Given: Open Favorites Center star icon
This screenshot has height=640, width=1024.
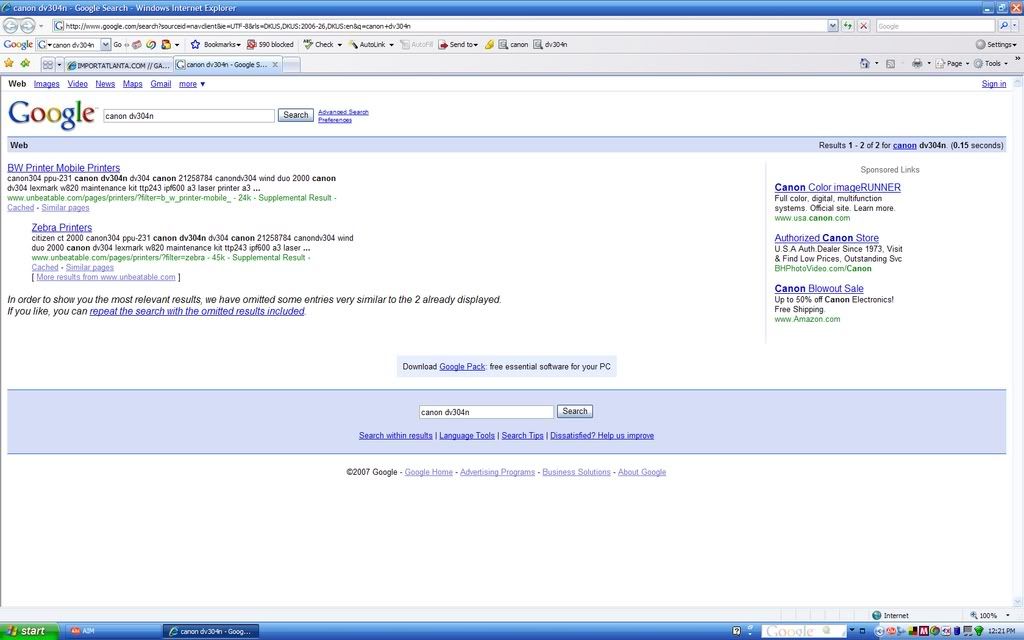Looking at the screenshot, I should coord(10,63).
